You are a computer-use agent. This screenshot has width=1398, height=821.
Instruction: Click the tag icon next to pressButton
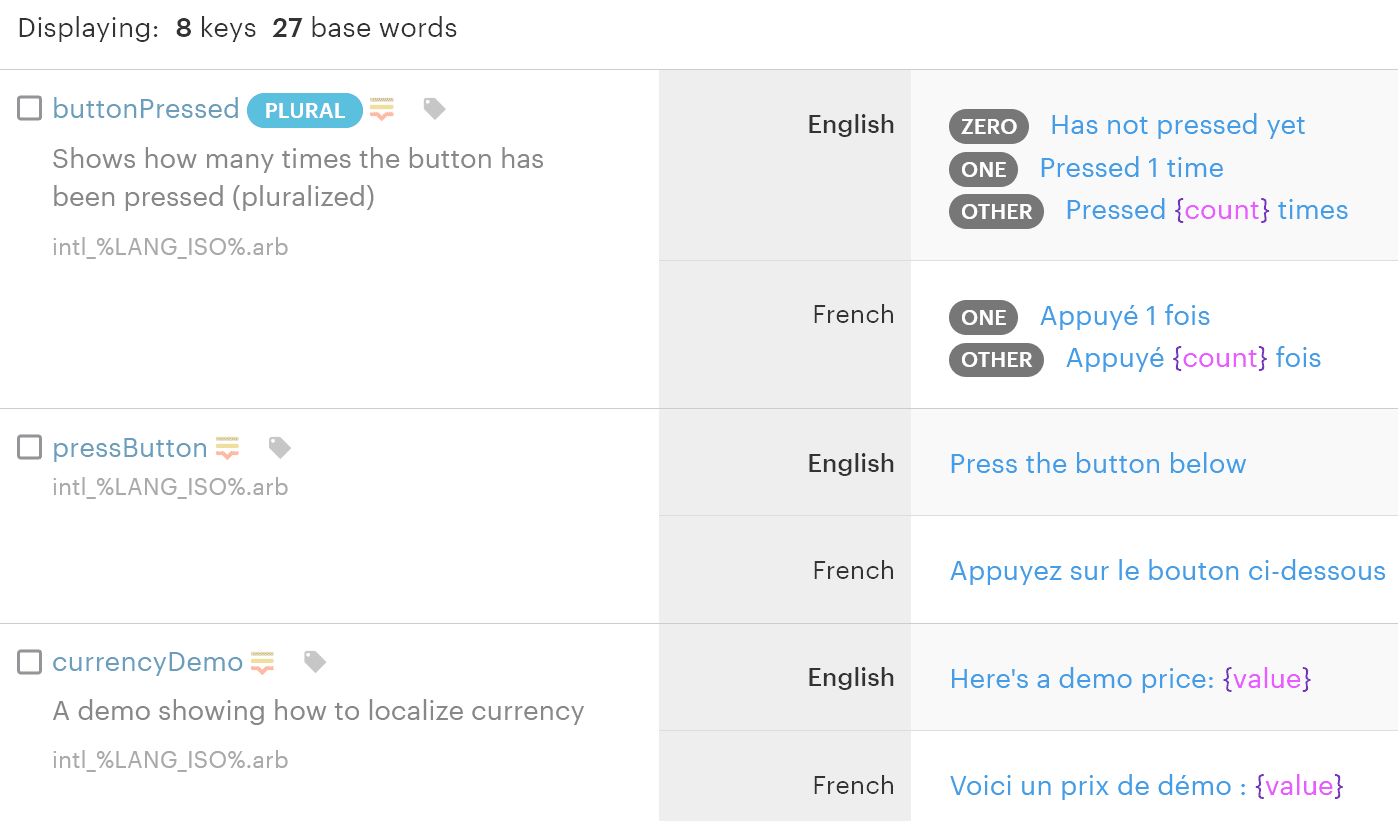(280, 448)
